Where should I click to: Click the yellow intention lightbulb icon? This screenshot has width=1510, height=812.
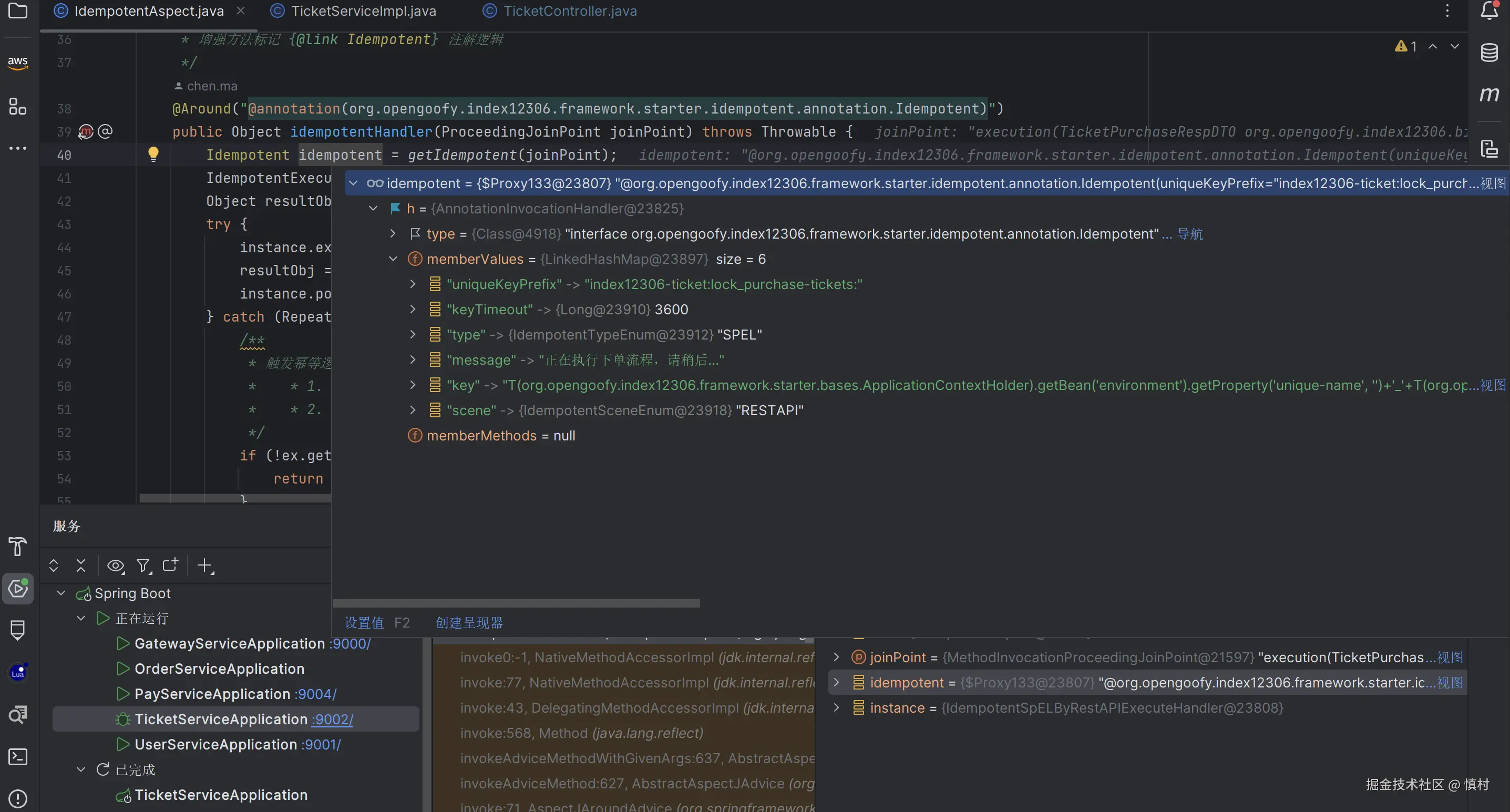point(153,154)
